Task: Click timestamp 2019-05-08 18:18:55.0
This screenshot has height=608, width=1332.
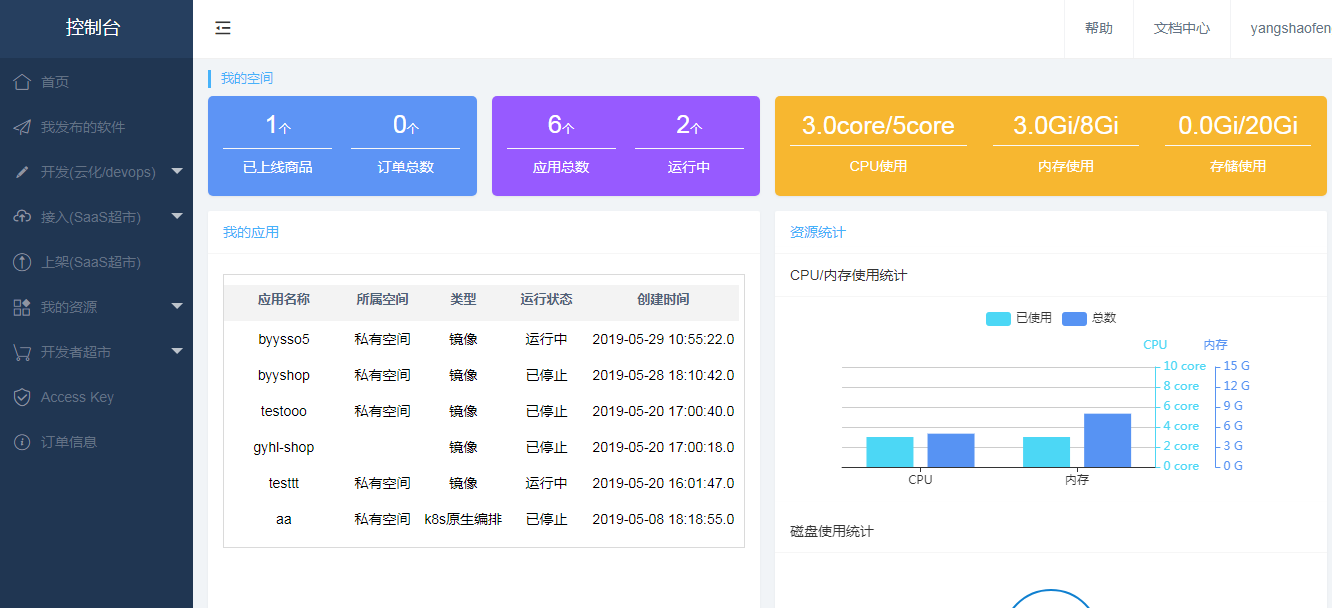Action: [x=663, y=519]
